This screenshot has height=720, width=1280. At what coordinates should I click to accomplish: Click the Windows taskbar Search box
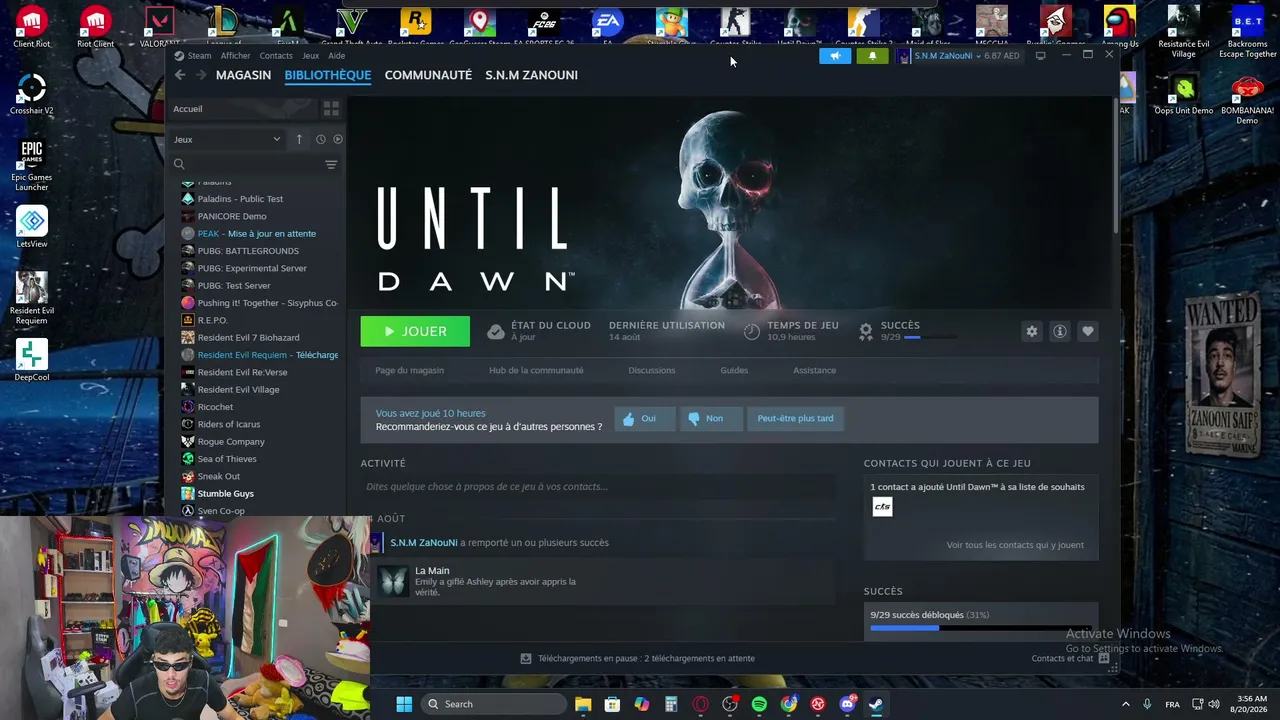(494, 704)
